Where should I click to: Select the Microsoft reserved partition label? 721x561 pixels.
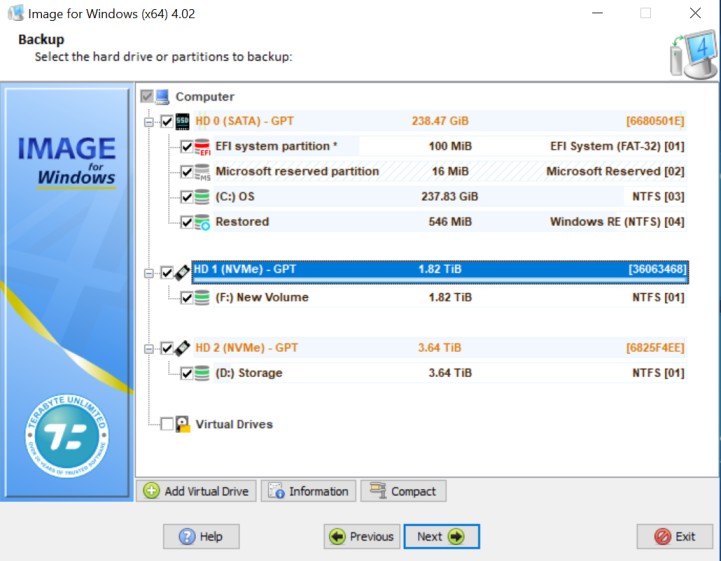[x=298, y=172]
